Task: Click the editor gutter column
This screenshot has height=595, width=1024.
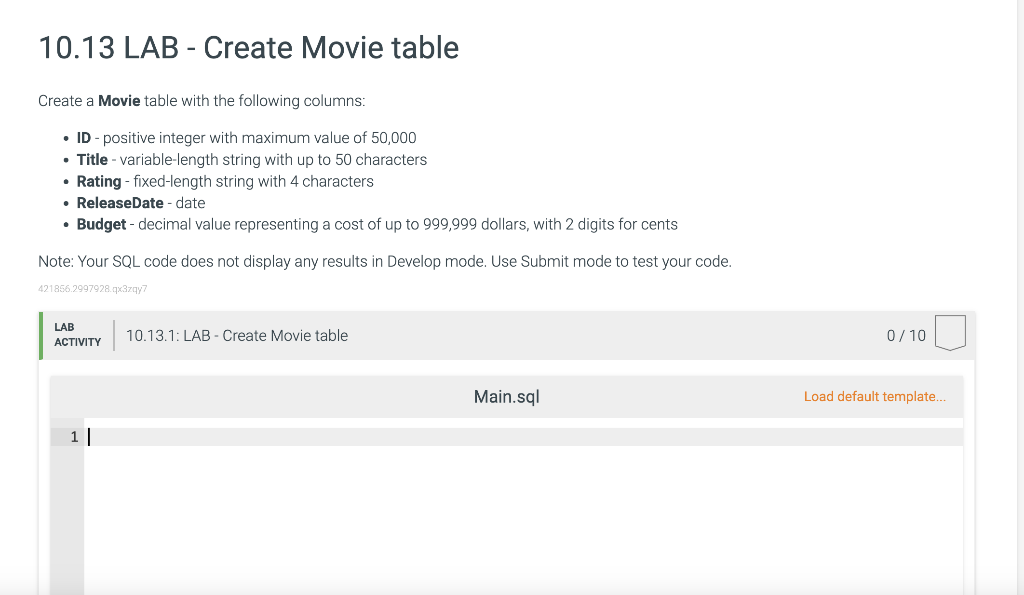Action: pyautogui.click(x=68, y=500)
